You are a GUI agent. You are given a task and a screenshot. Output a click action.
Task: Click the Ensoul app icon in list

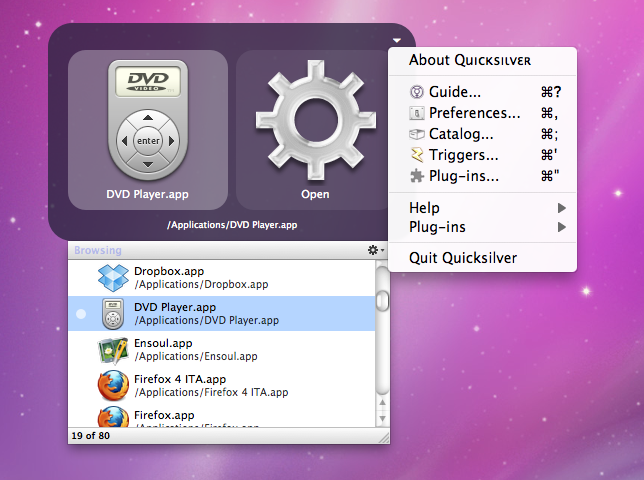[x=112, y=349]
